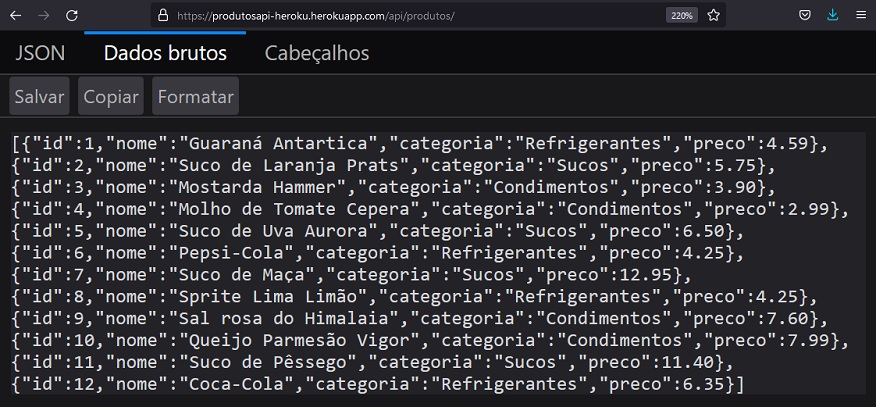Click the Coca-Cola entry in raw data
This screenshot has height=407, width=876.
378,384
